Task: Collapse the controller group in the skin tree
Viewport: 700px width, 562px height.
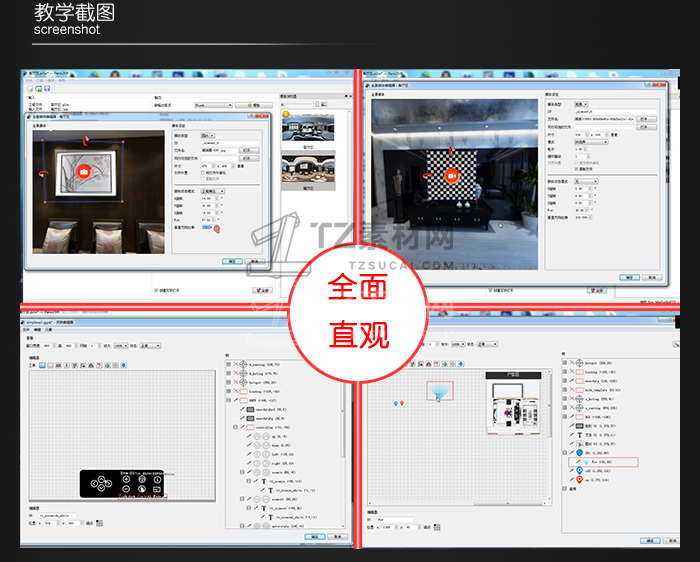Action: tap(235, 427)
